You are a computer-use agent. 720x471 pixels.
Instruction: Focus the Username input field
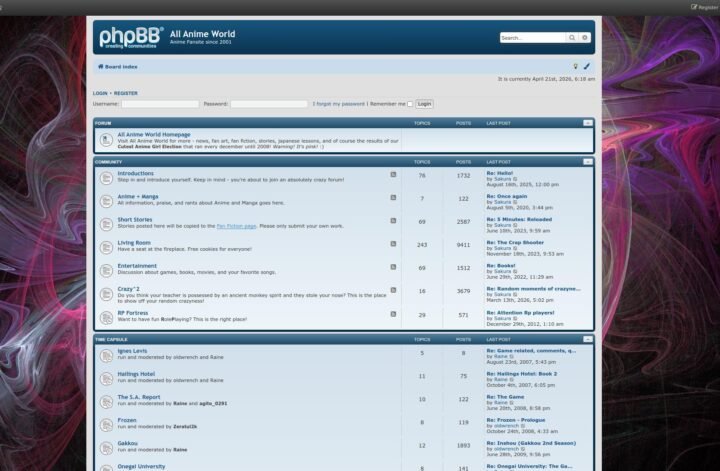159,104
